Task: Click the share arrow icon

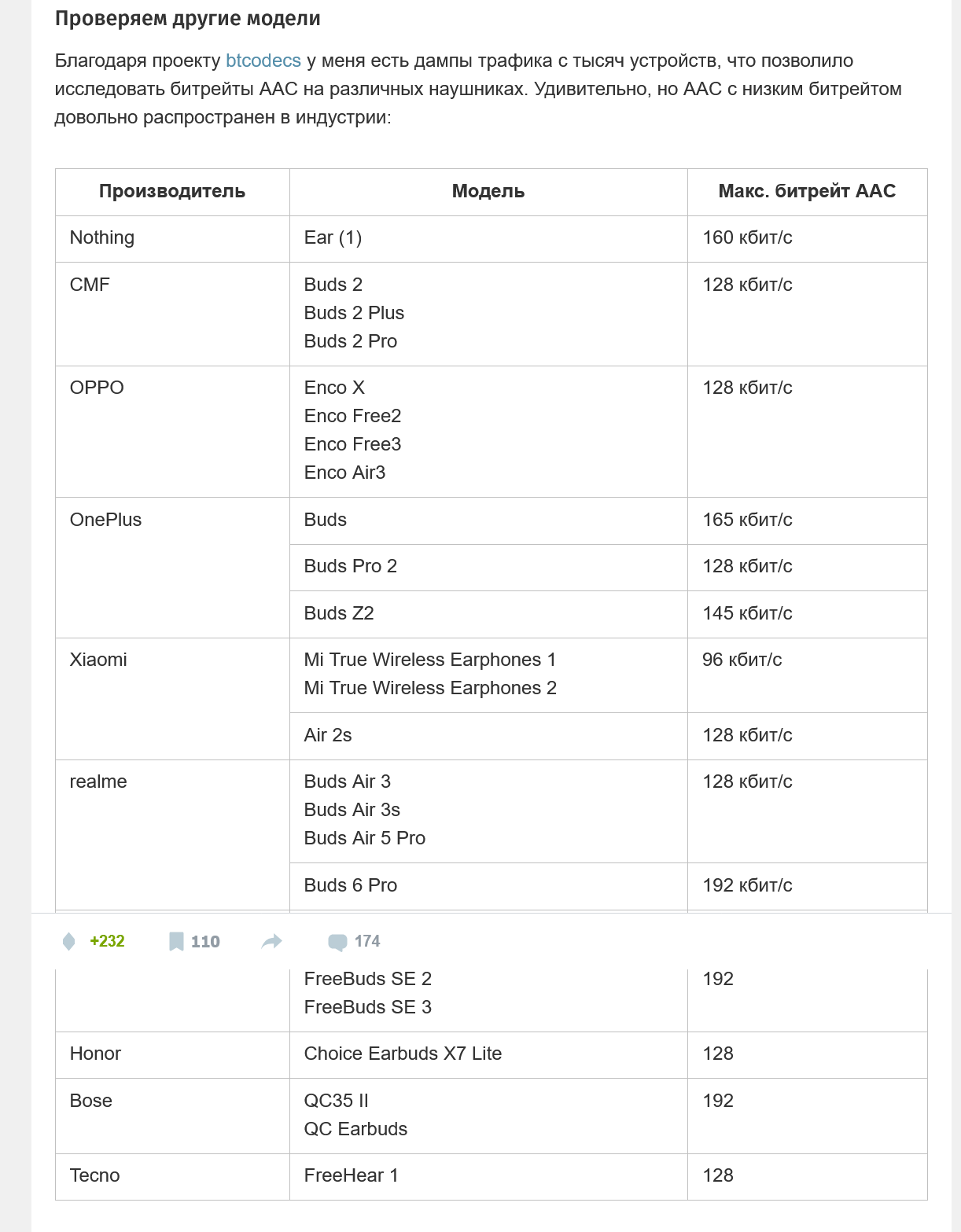Action: [x=271, y=941]
